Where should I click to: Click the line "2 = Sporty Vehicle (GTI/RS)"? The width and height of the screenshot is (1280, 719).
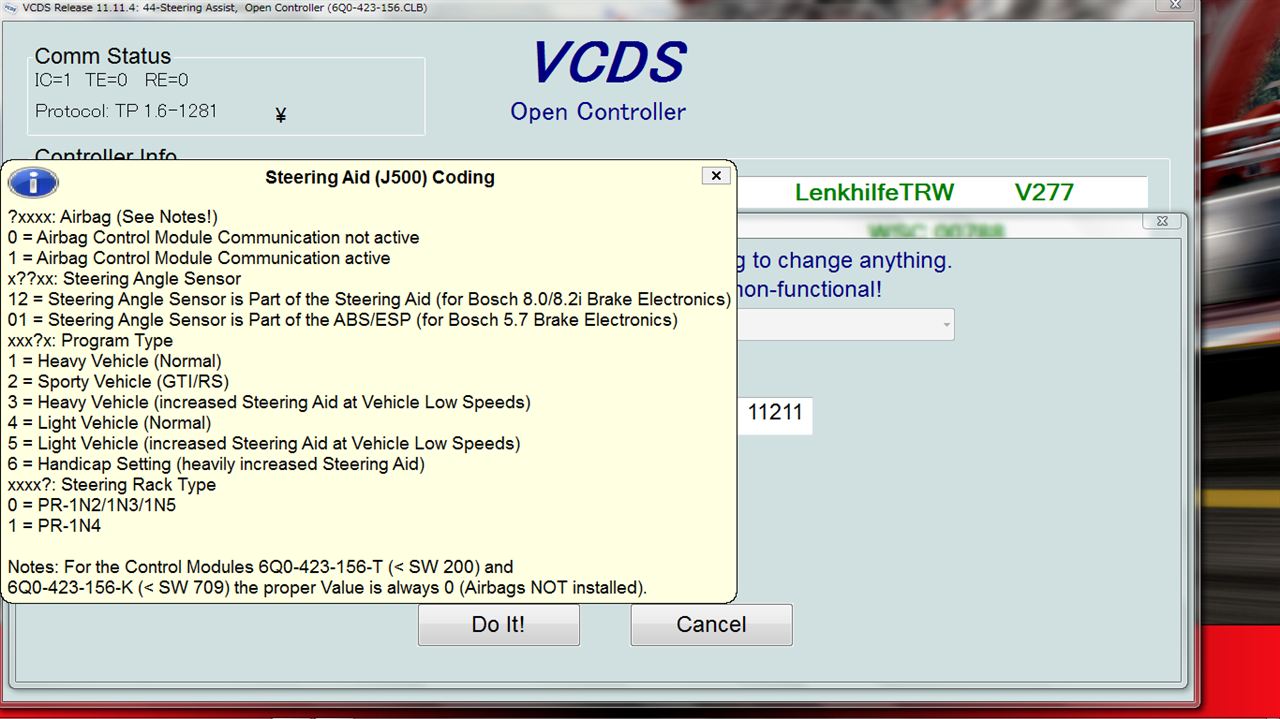[x=118, y=382]
